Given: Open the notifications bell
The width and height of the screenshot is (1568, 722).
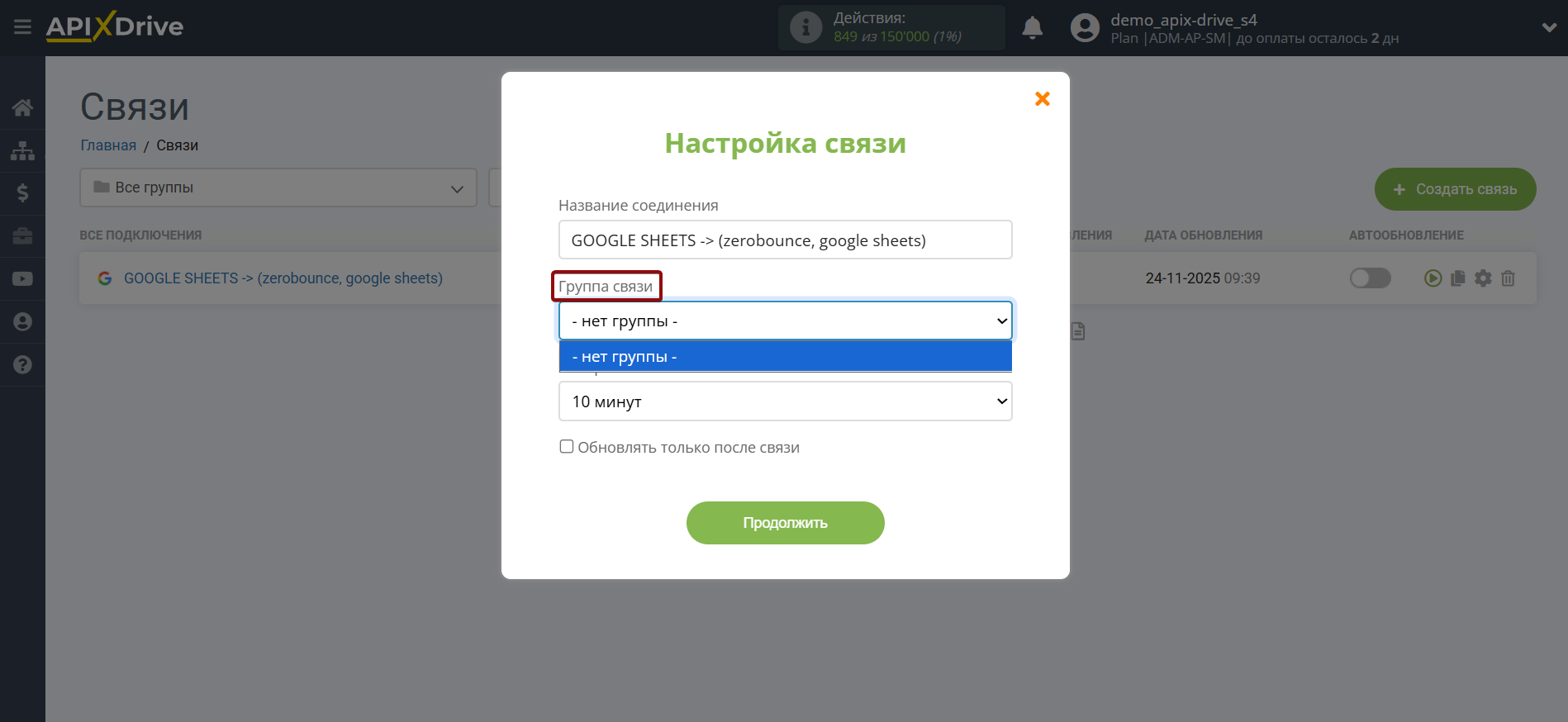Looking at the screenshot, I should (x=1032, y=28).
